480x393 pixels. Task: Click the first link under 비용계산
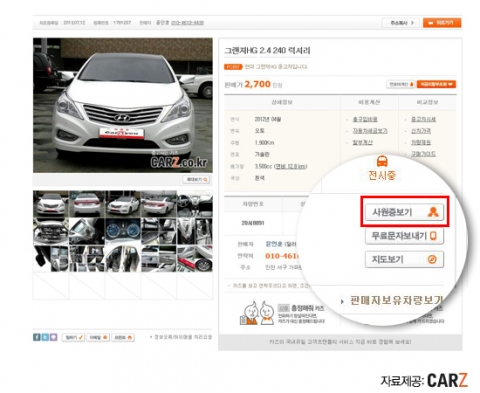(365, 119)
